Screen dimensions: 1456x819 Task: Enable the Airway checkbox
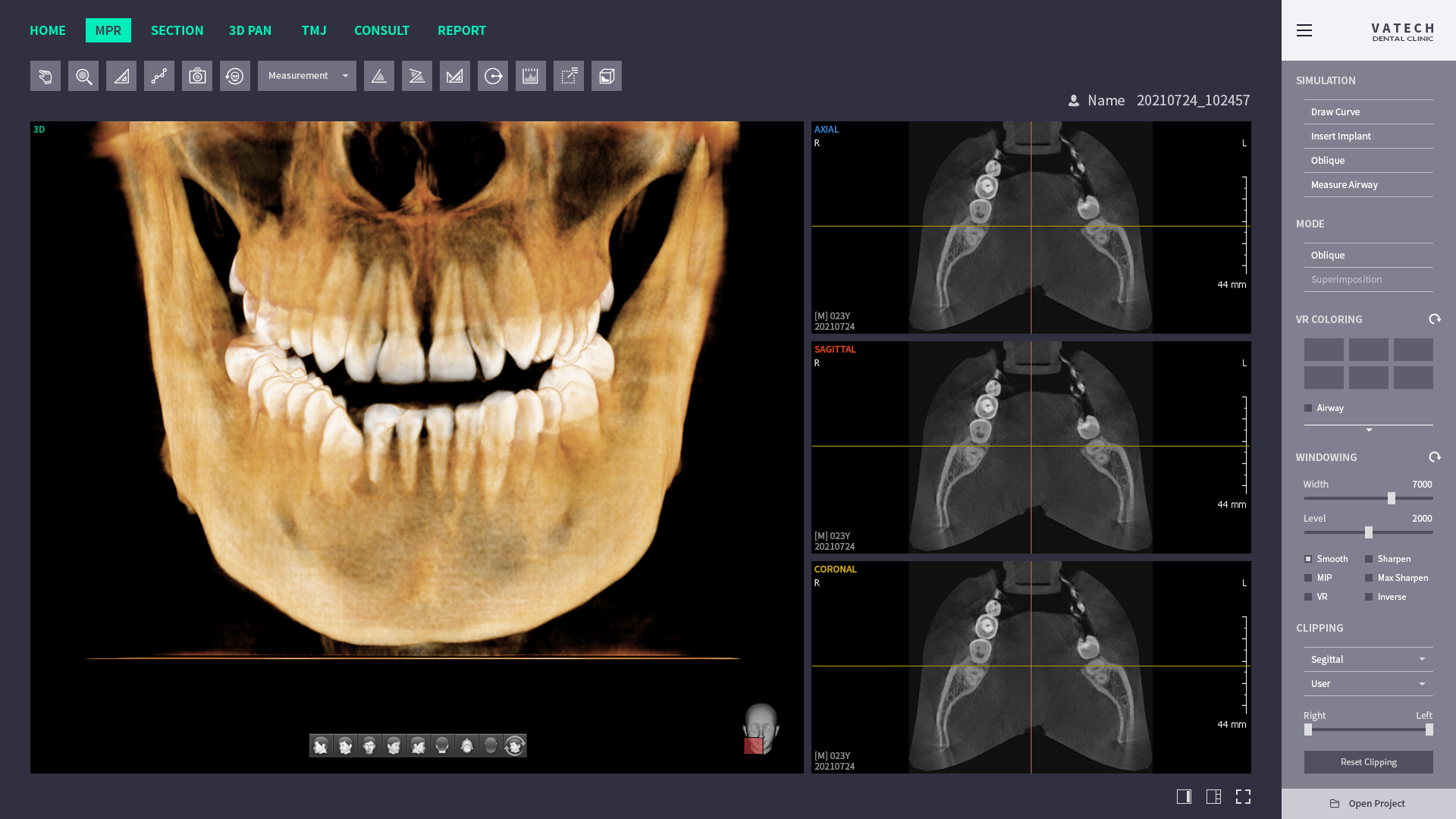[x=1308, y=408]
